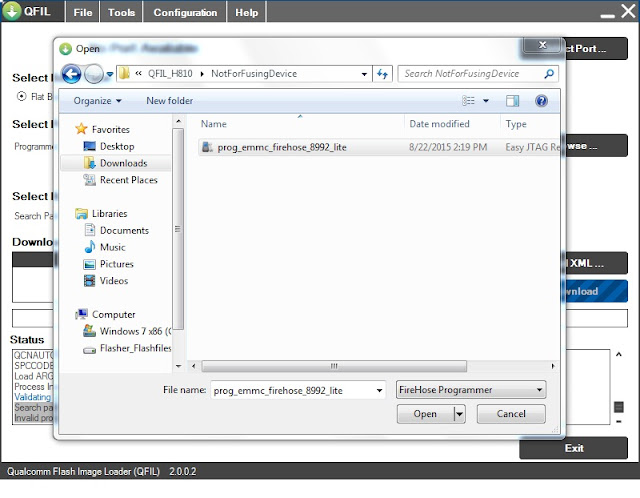Select the prog_emmc_firehose_8992_lite file row
640x498 pixels.
[379, 147]
